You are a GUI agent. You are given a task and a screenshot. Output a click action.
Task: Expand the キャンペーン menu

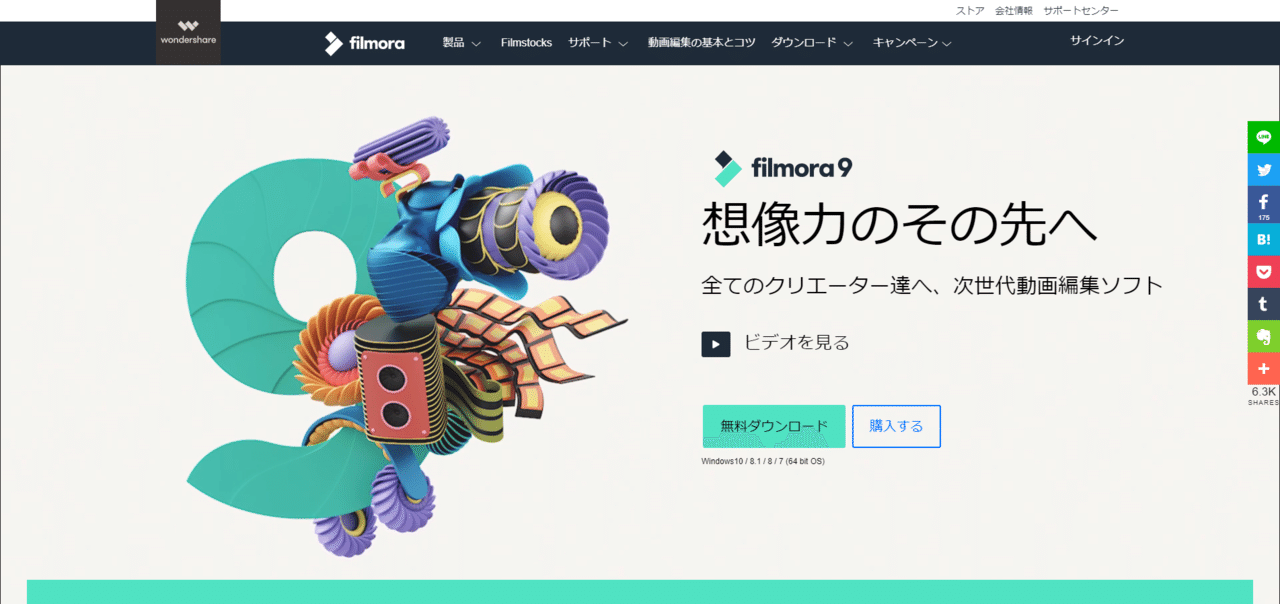(x=912, y=43)
